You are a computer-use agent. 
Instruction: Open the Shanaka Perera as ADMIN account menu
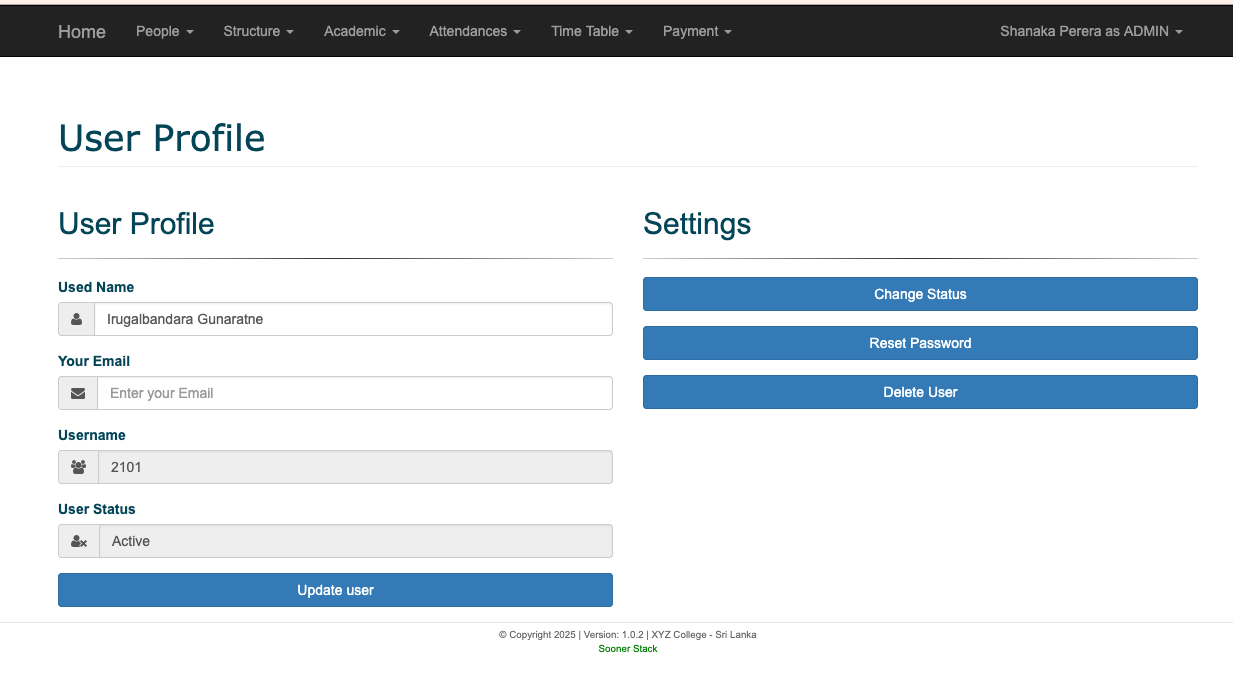coord(1090,31)
